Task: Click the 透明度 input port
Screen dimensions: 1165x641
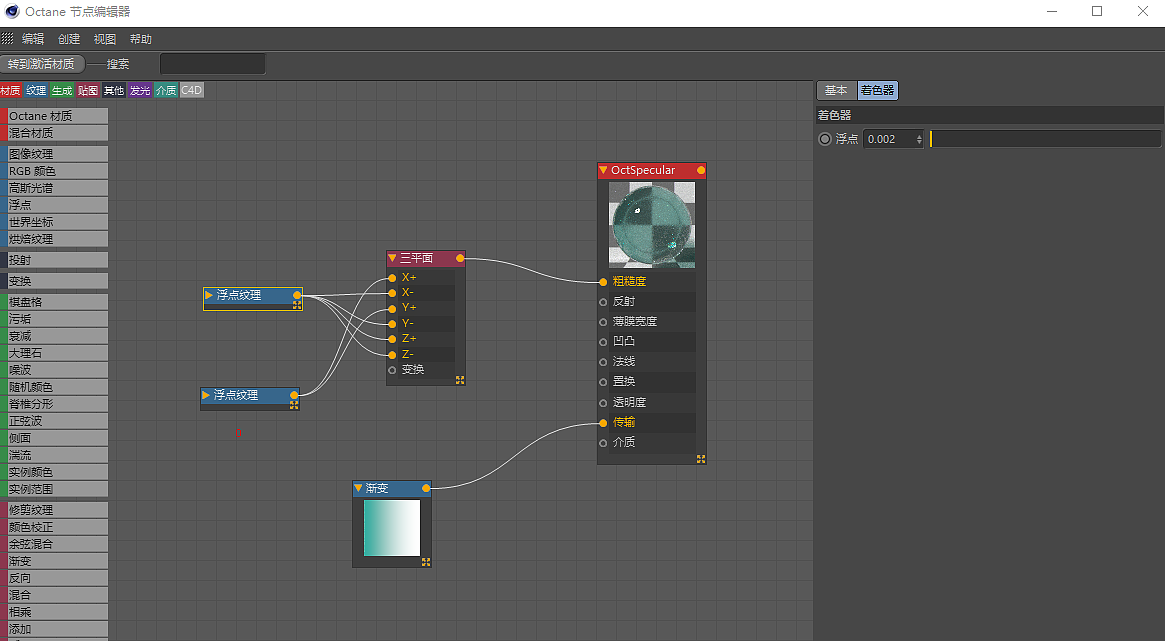Action: 603,403
